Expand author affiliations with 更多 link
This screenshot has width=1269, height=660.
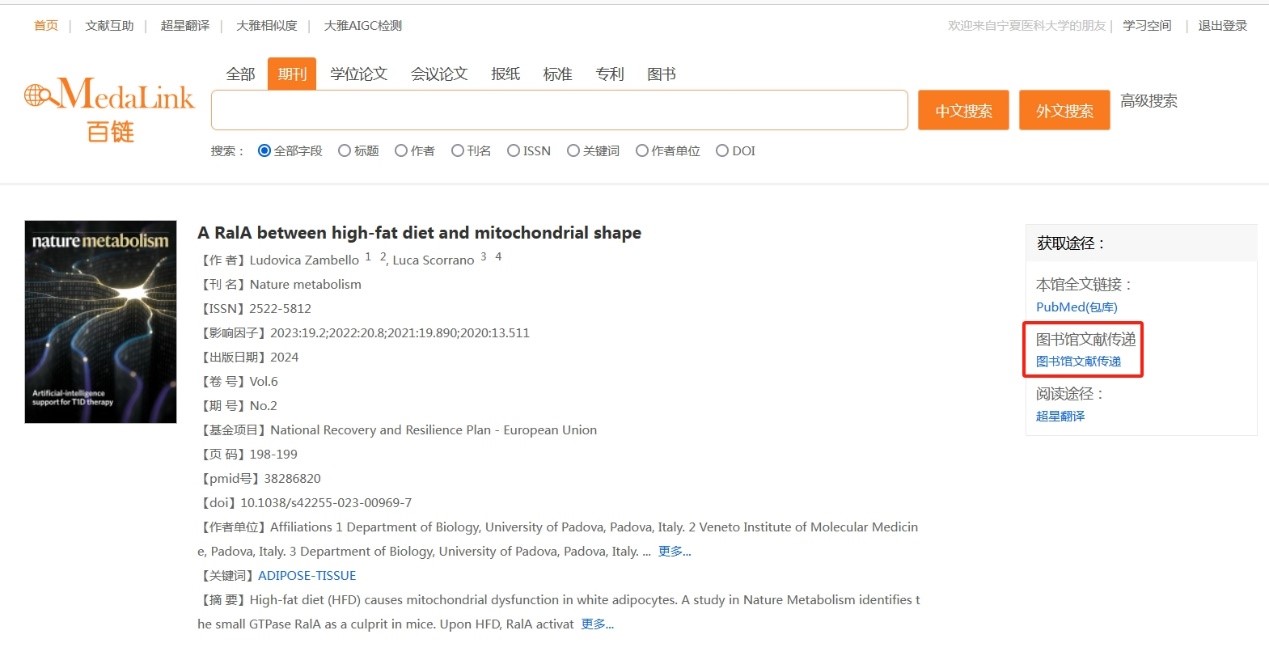674,551
